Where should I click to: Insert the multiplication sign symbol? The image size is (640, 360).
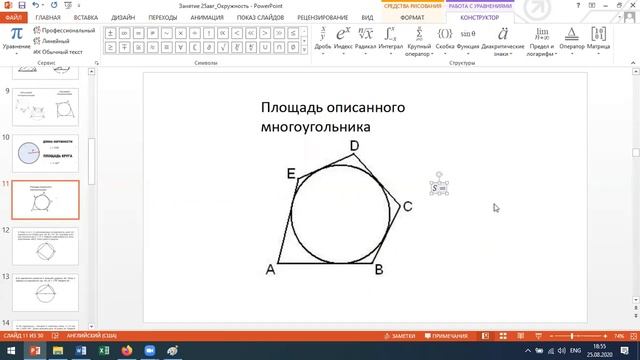click(x=181, y=33)
